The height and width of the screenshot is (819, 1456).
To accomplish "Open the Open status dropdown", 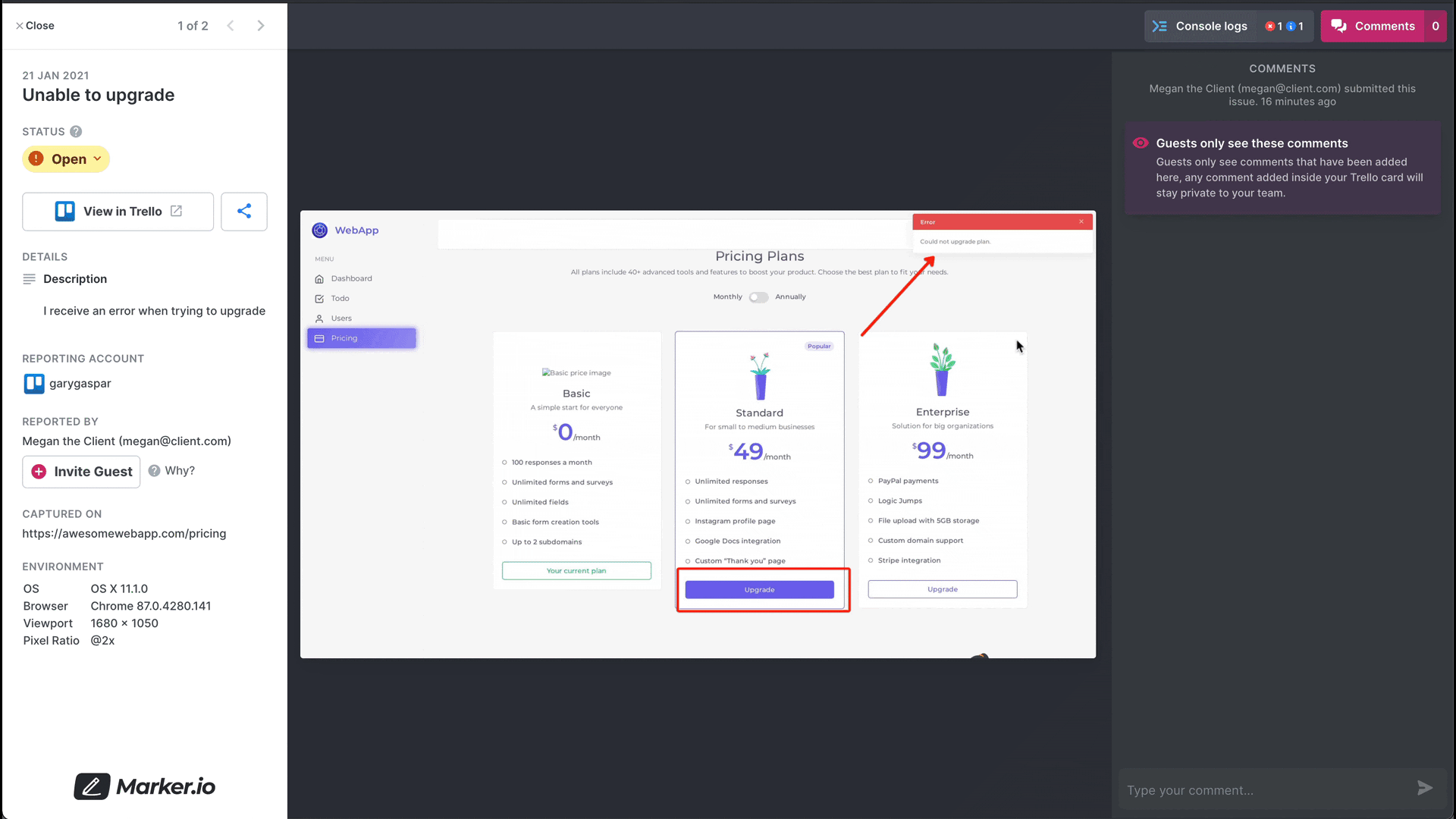I will click(x=66, y=158).
